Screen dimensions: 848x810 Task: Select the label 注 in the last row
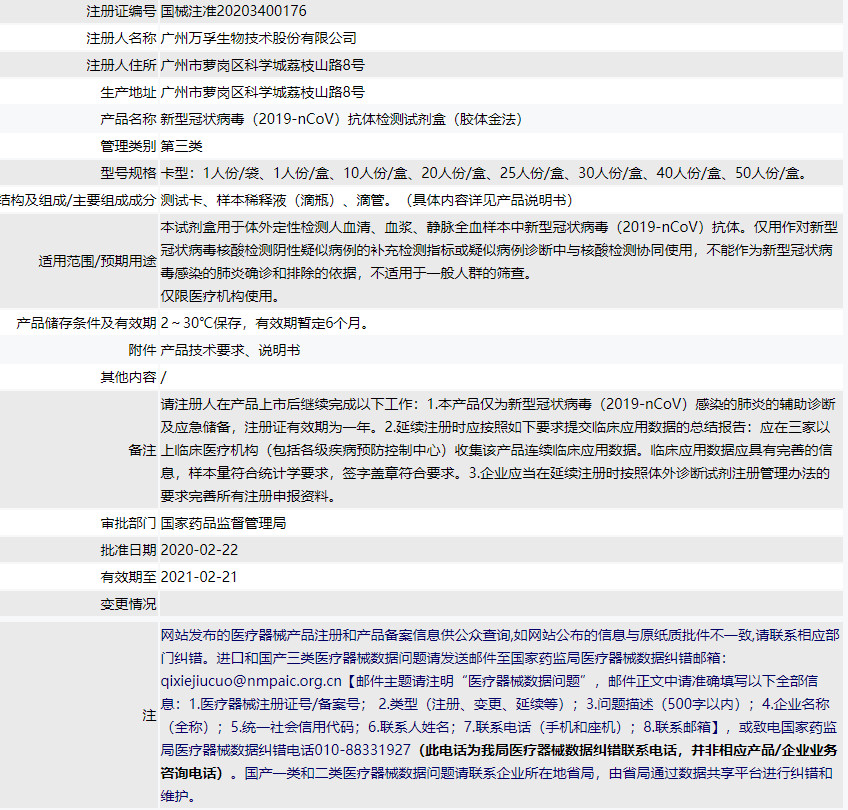coord(149,715)
